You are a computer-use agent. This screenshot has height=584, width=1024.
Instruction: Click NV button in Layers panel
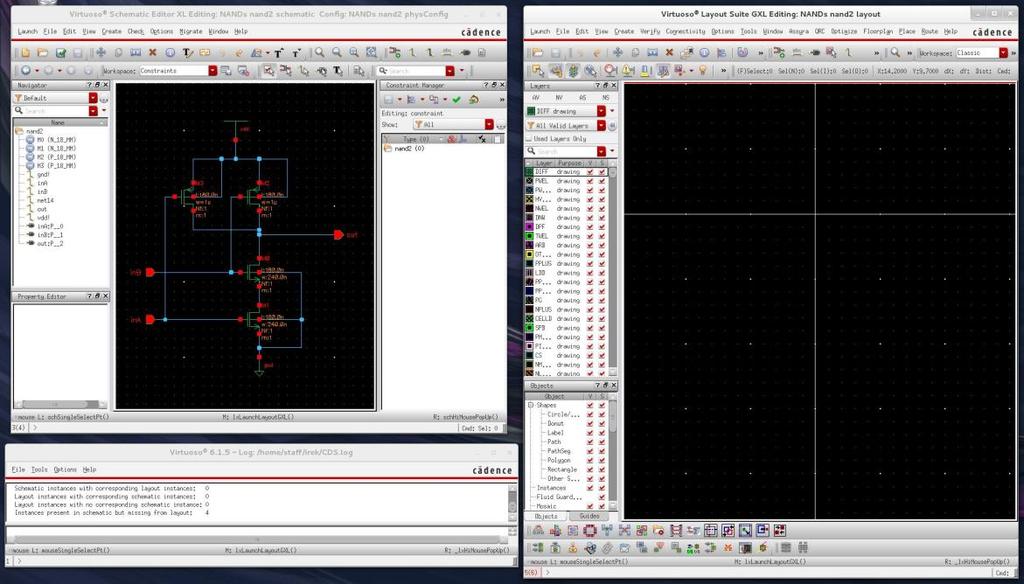[559, 97]
